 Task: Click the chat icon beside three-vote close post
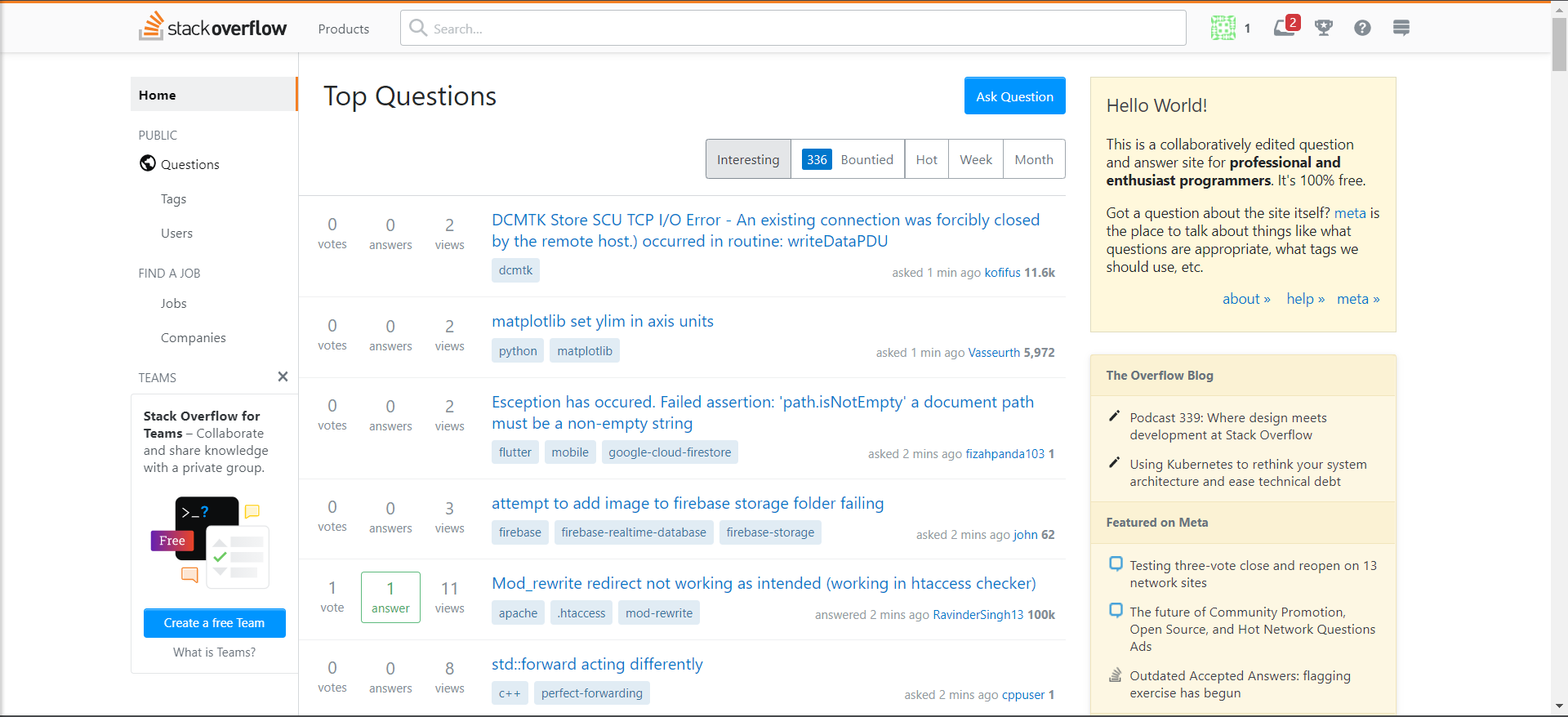coord(1116,563)
